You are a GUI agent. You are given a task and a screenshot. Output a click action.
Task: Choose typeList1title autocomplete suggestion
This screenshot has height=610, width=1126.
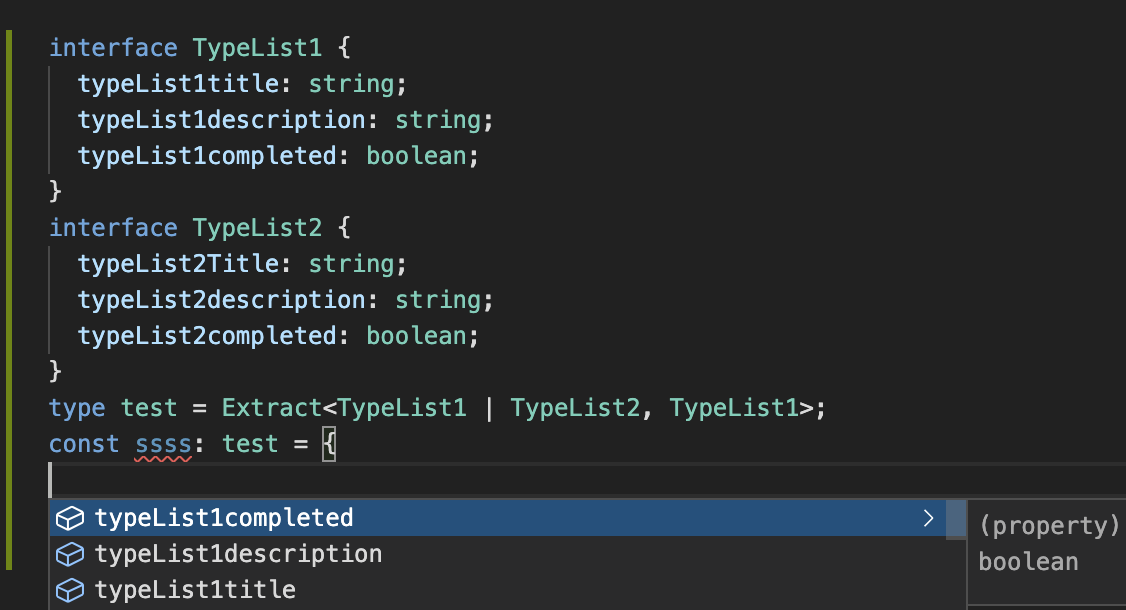[x=195, y=590]
